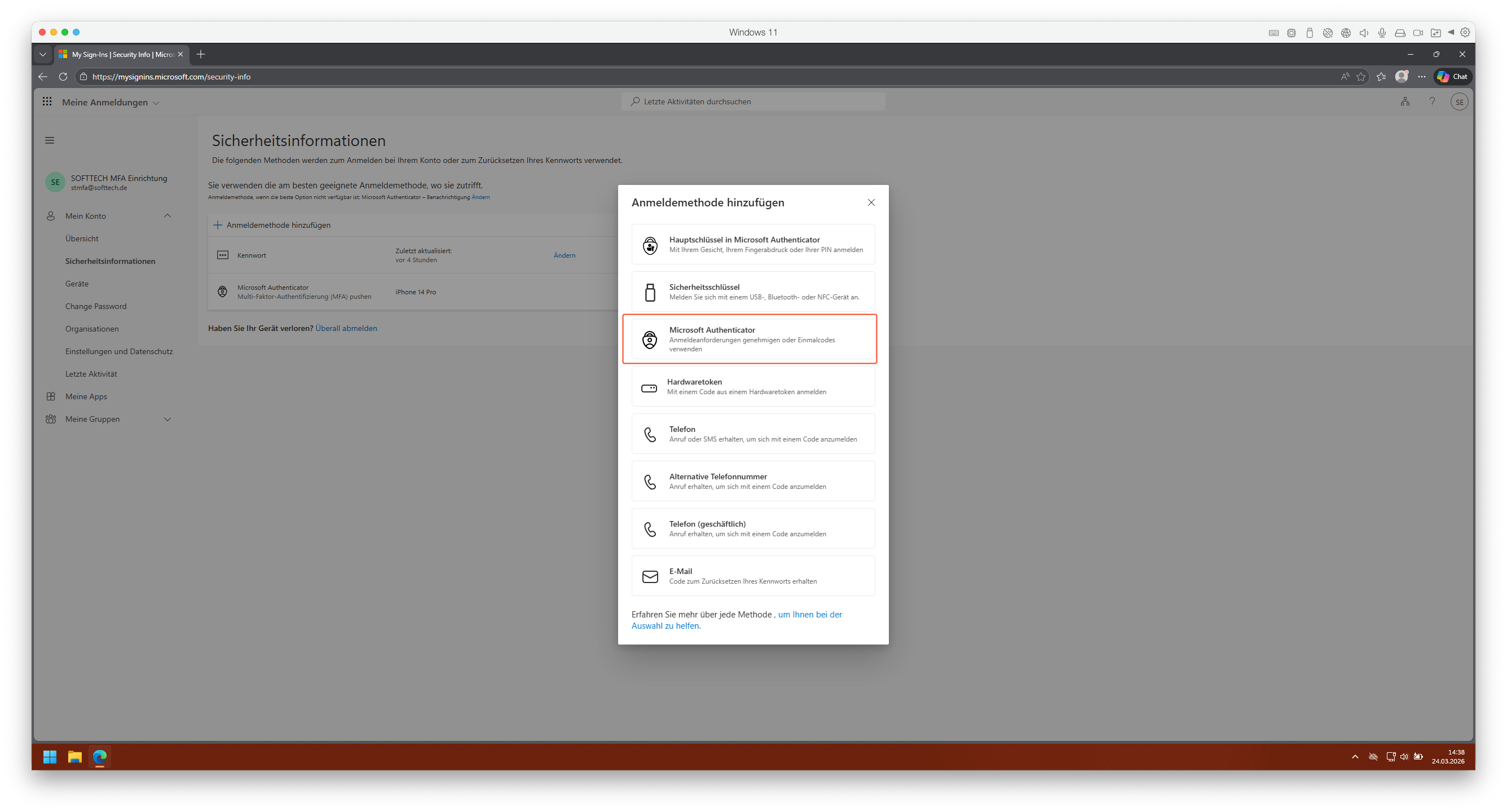
Task: Click the Mein Konto person icon
Action: pyautogui.click(x=51, y=216)
